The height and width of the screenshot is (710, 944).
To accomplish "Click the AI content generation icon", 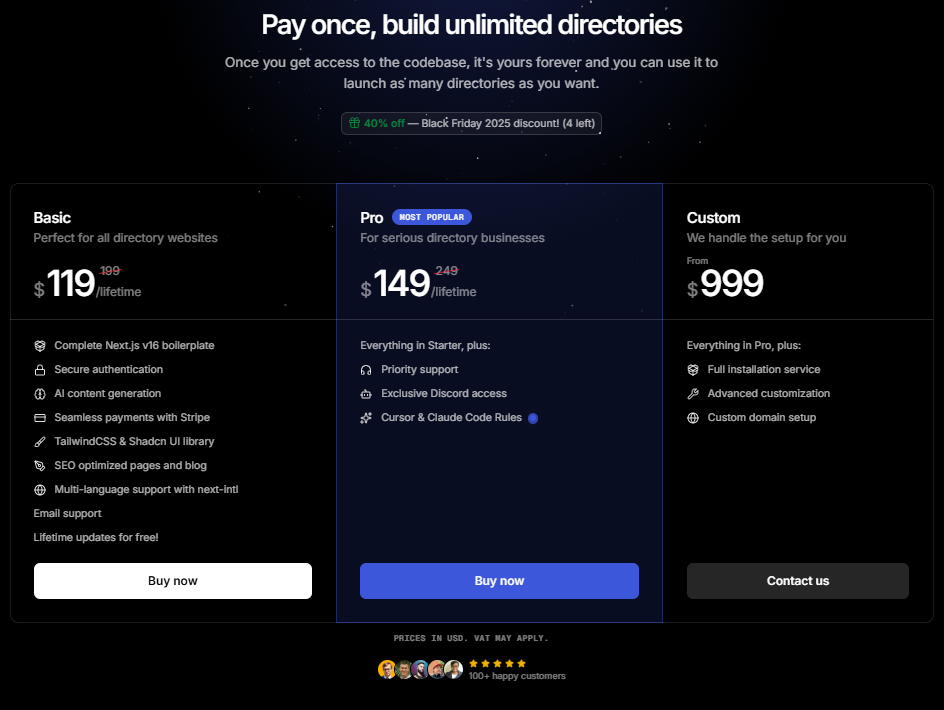I will click(40, 394).
